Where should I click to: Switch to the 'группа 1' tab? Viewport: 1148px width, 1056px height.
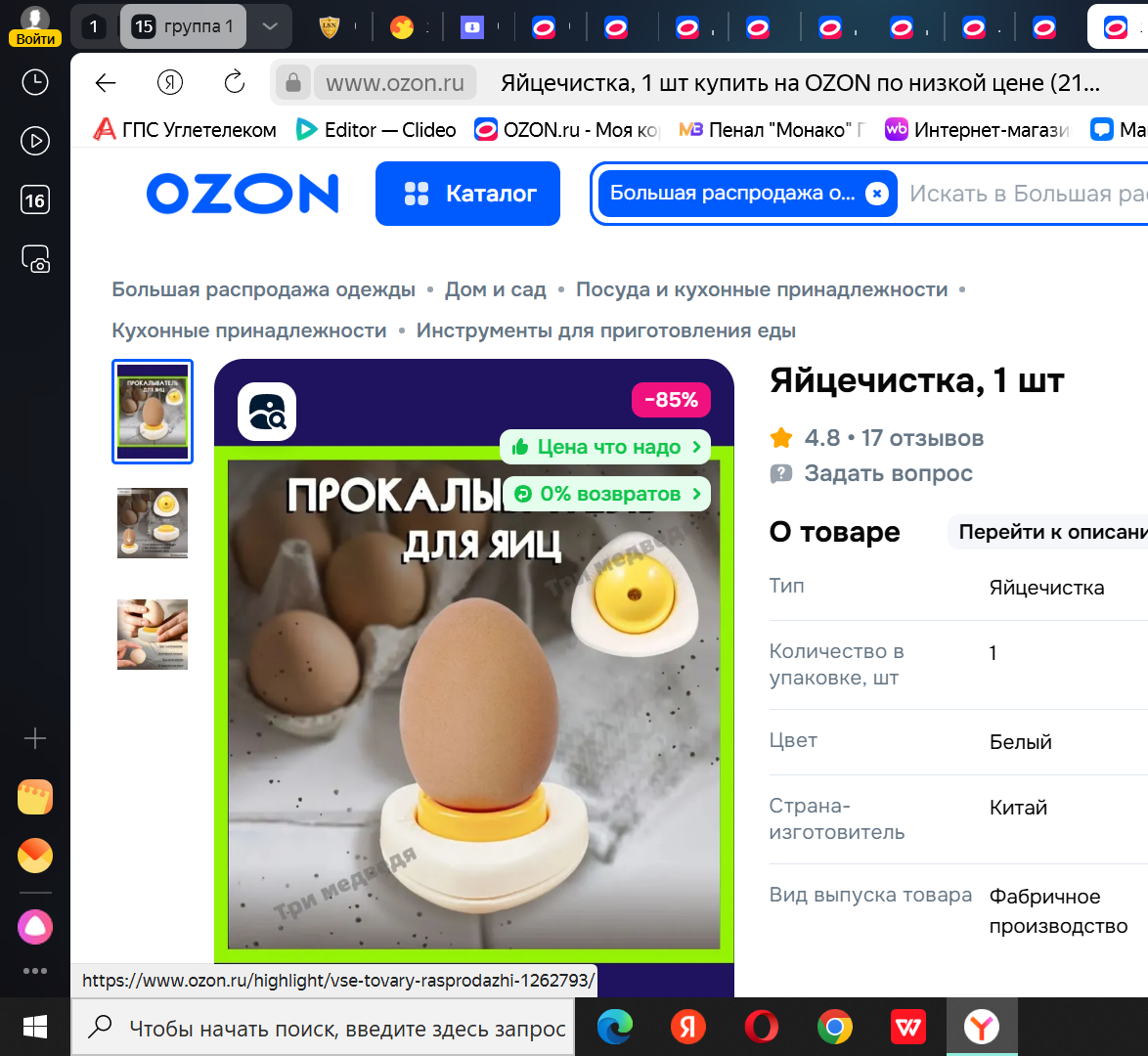tap(183, 26)
